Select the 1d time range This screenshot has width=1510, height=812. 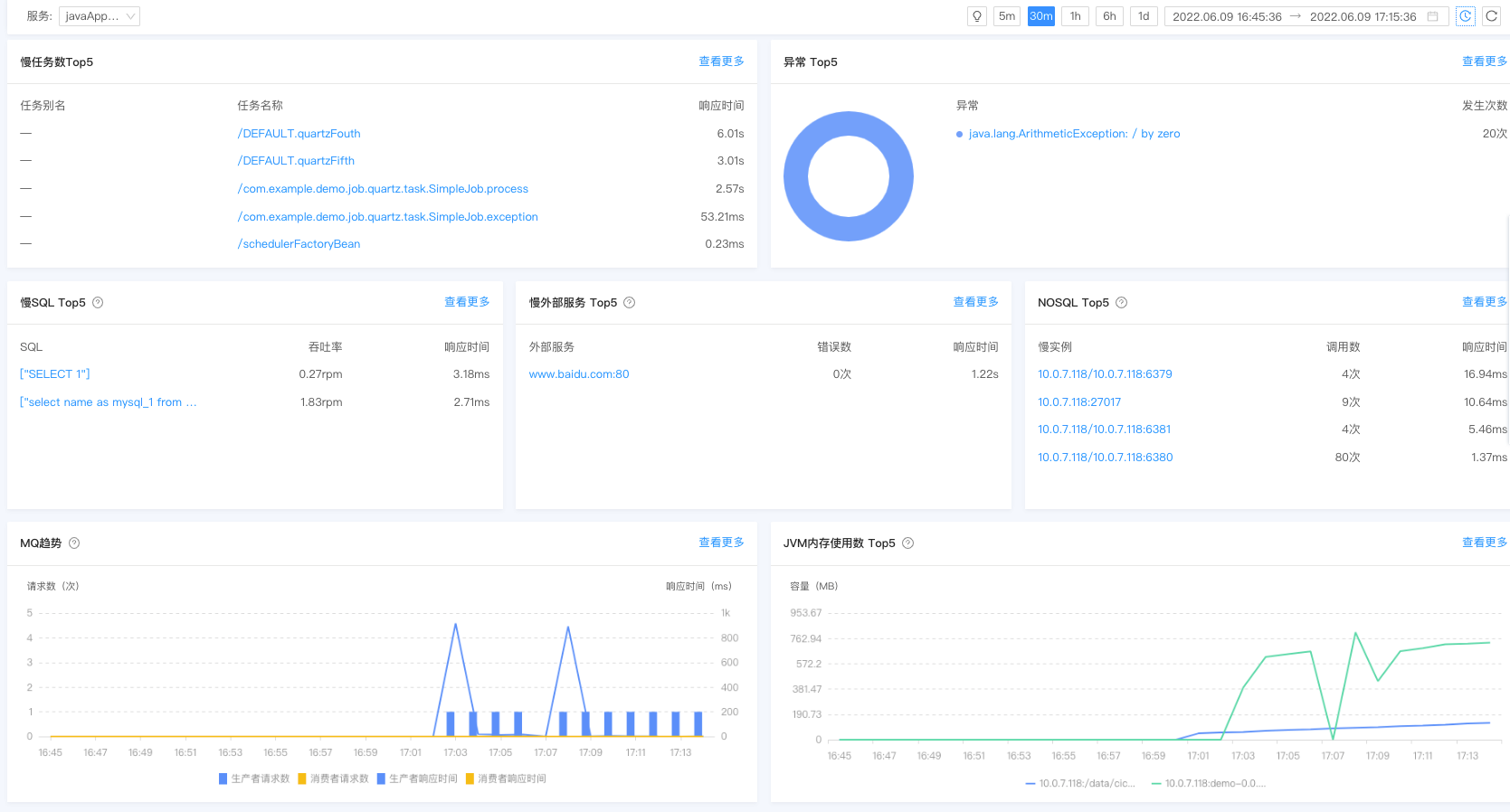pos(1144,16)
